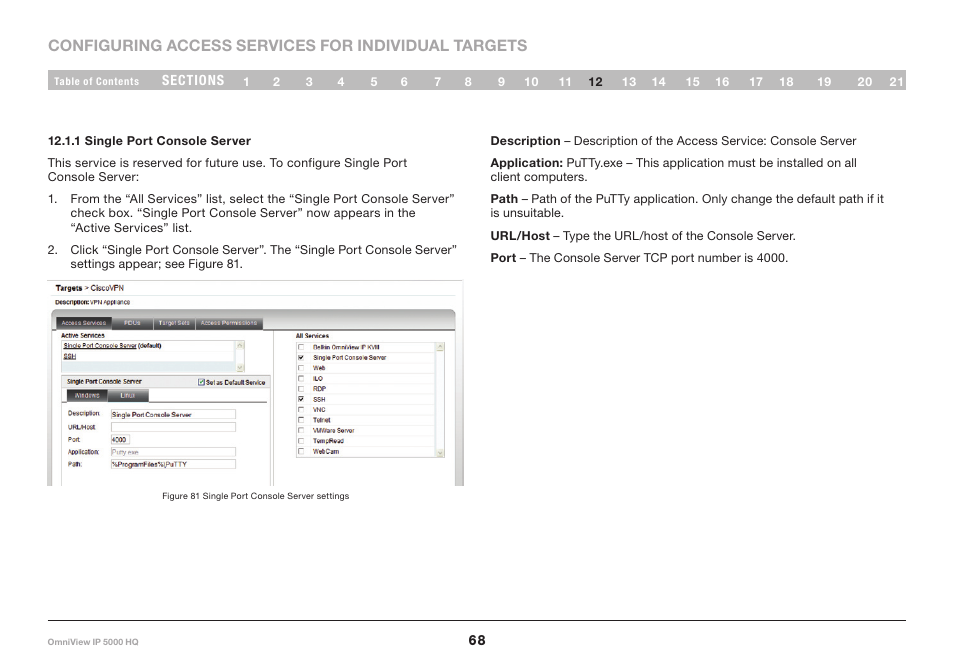This screenshot has height=668, width=954.
Task: Select the Windows sub-tab
Action: coord(87,395)
